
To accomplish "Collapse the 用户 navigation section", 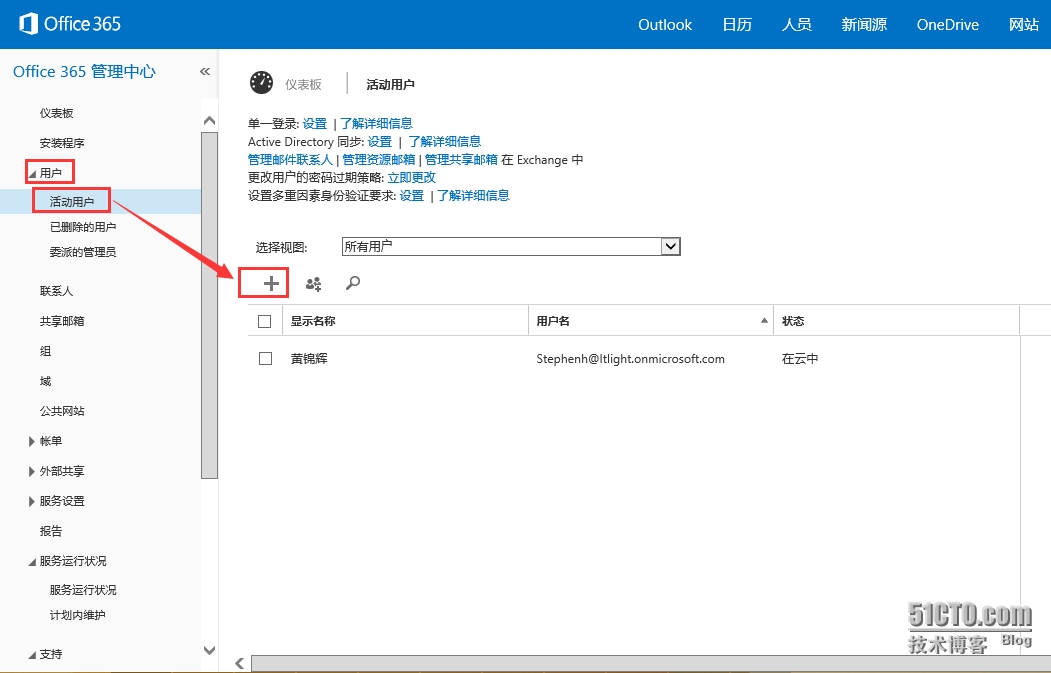I will point(32,173).
